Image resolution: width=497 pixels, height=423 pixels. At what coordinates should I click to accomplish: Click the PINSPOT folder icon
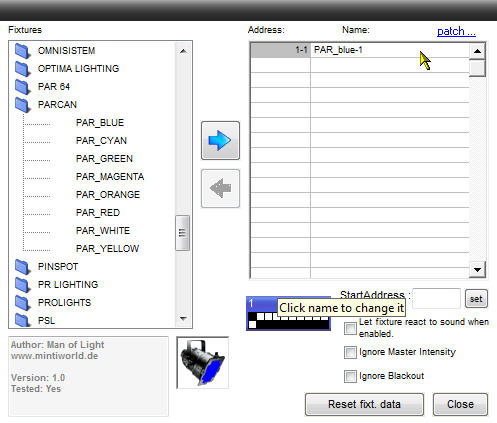coord(23,267)
